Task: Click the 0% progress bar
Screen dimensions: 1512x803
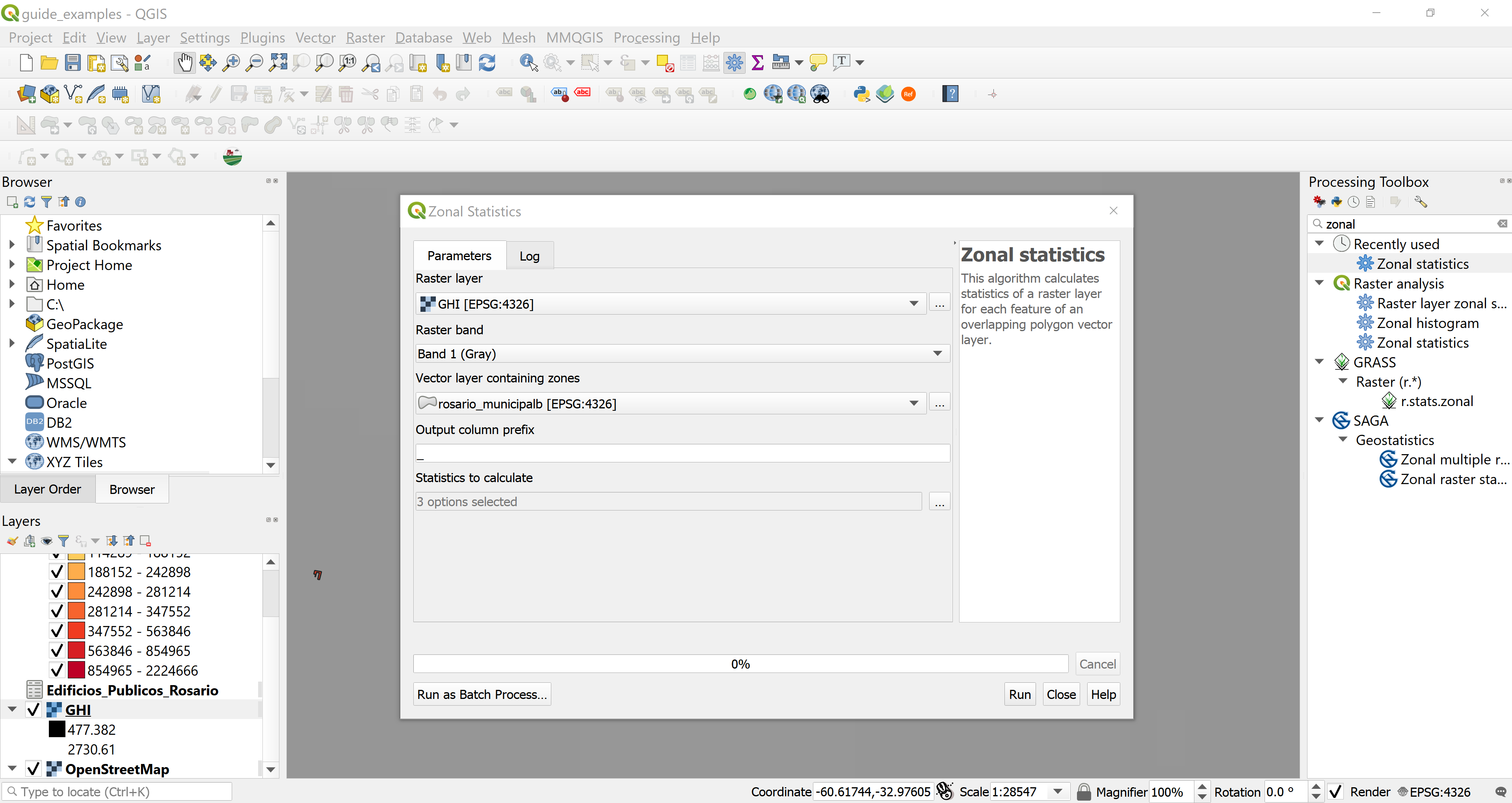Action: tap(740, 663)
